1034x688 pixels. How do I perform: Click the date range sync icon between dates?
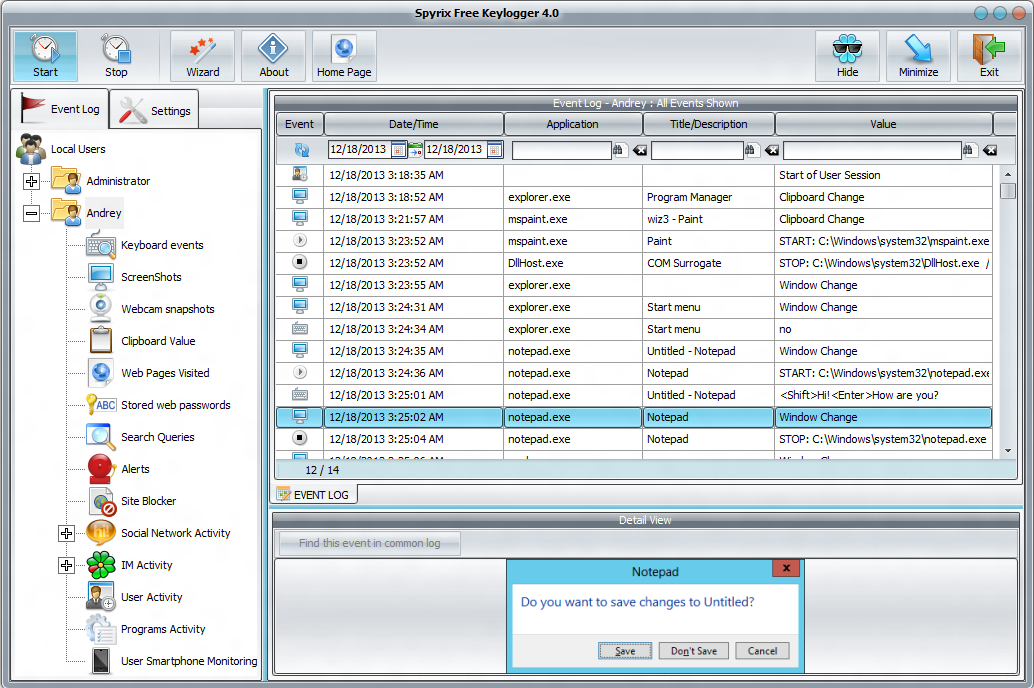415,150
